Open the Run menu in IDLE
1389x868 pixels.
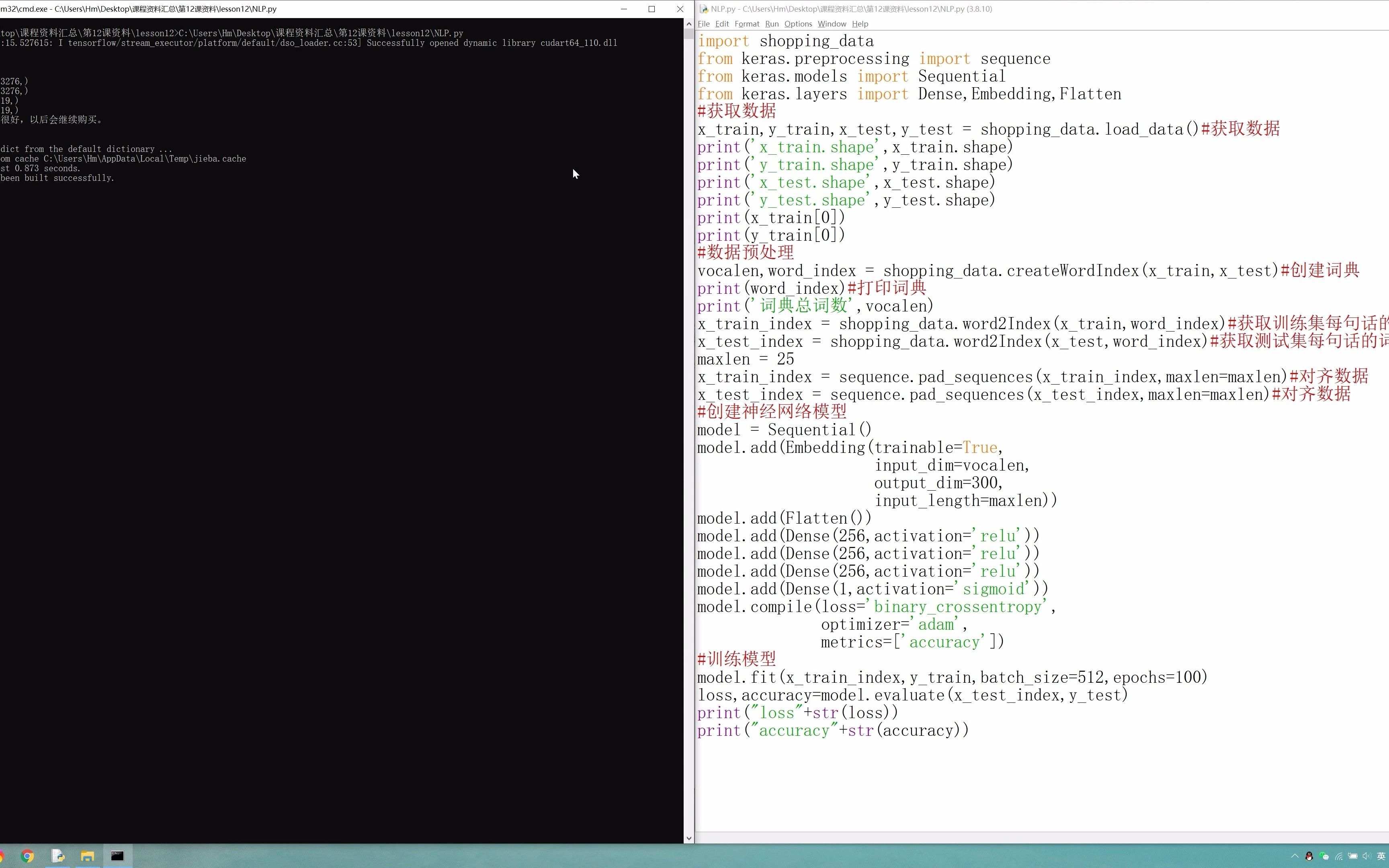click(x=771, y=24)
